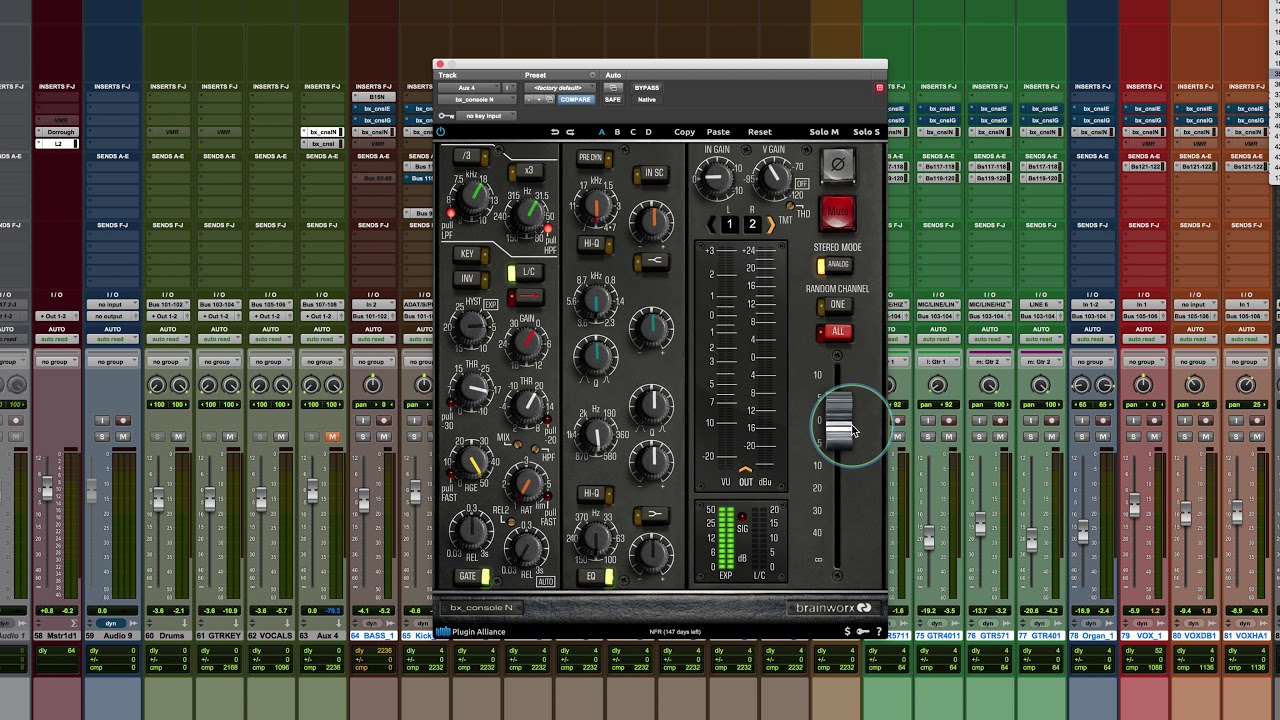
Task: Click the Reset button
Action: click(760, 132)
